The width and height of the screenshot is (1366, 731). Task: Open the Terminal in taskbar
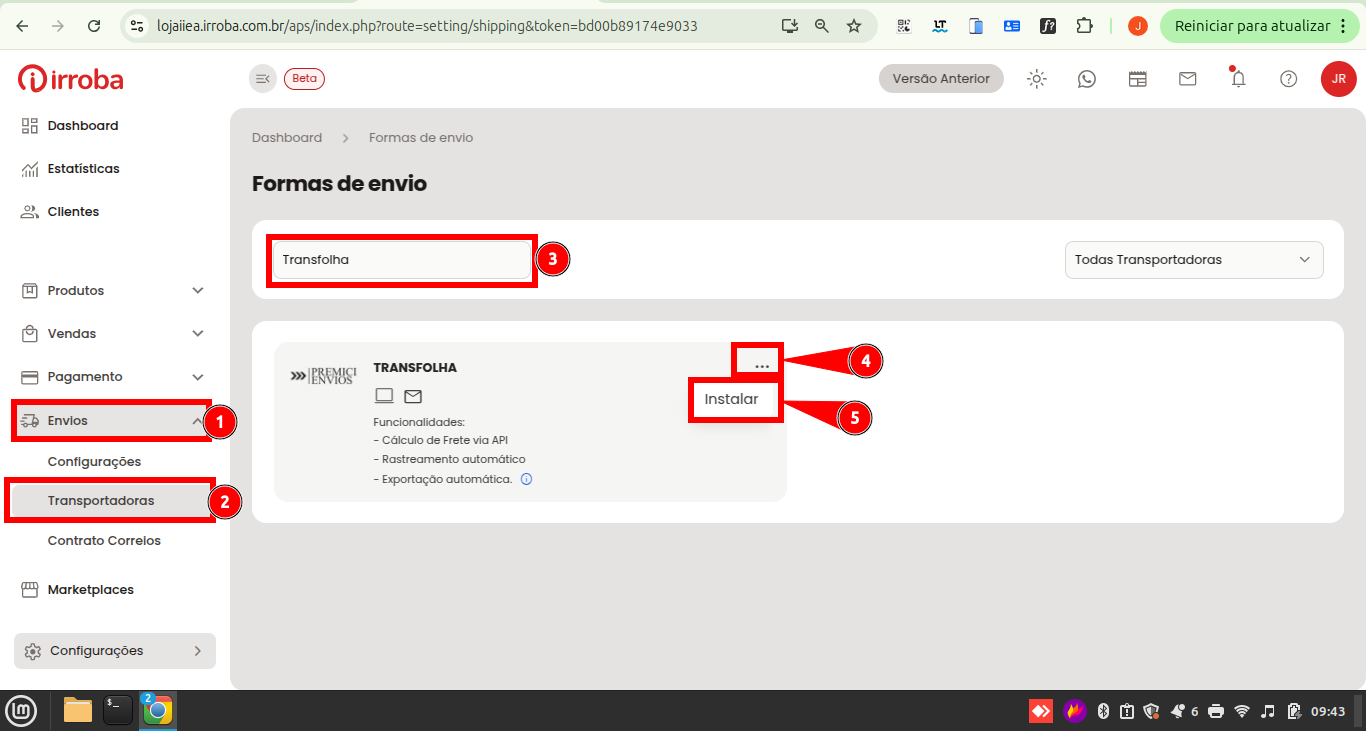coord(118,711)
